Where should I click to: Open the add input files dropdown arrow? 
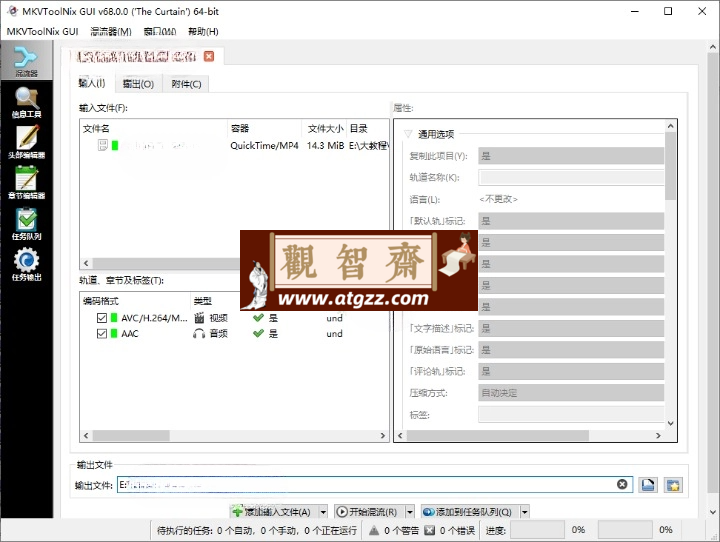323,512
